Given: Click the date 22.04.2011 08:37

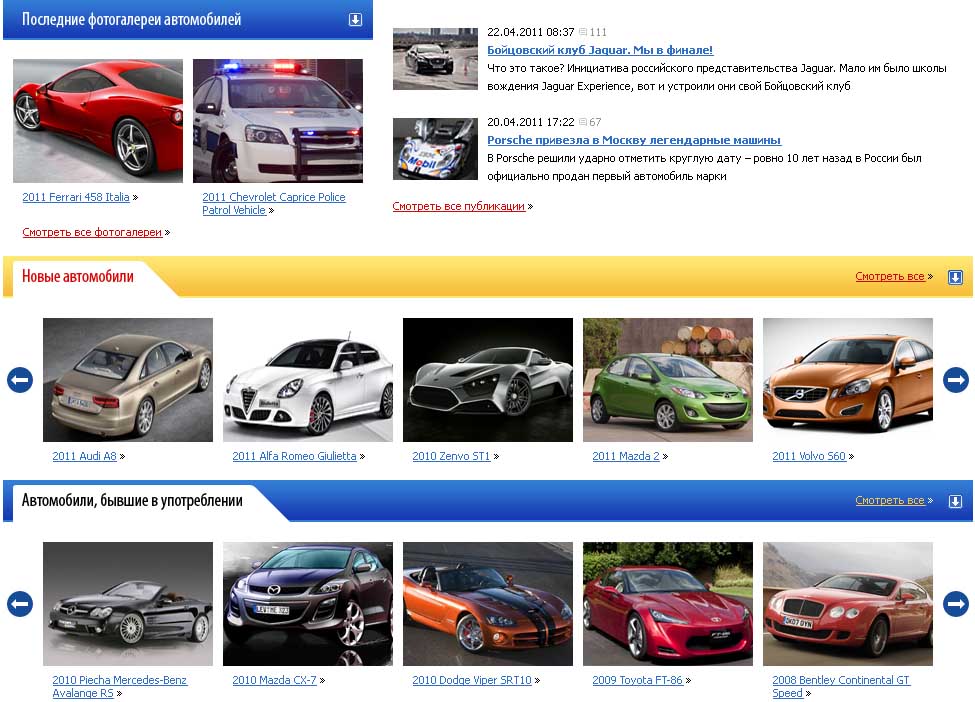Looking at the screenshot, I should tap(530, 32).
